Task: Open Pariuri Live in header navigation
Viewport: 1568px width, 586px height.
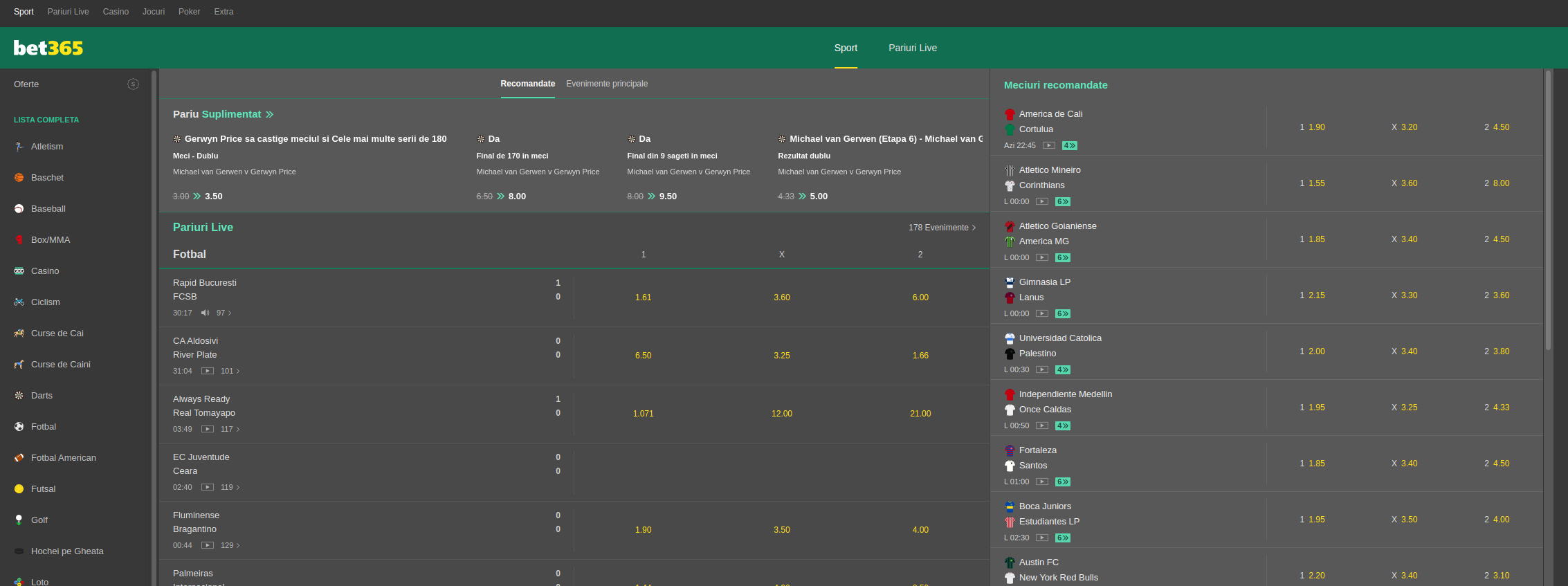Action: click(x=913, y=48)
